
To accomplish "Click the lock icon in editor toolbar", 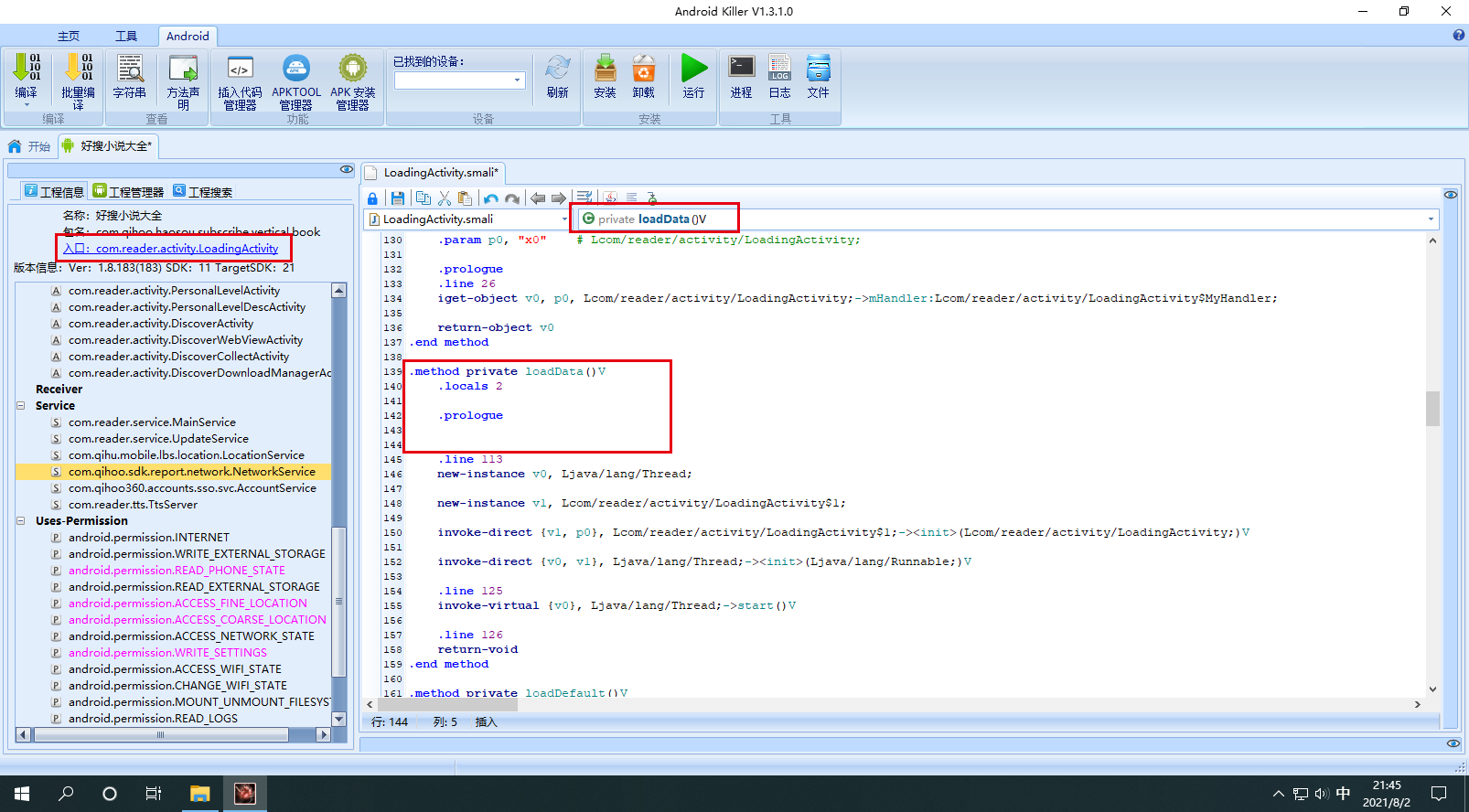I will [372, 198].
